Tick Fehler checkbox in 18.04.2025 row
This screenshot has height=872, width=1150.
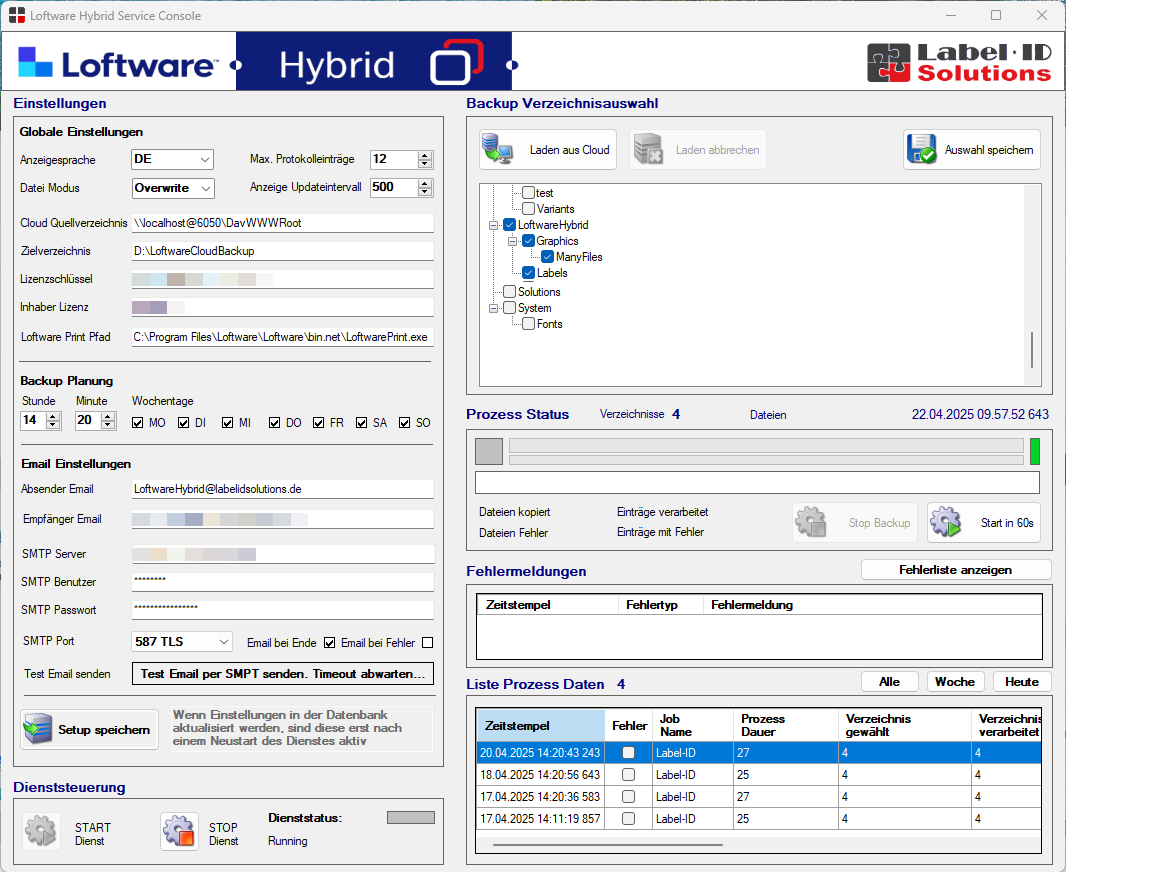click(x=629, y=774)
